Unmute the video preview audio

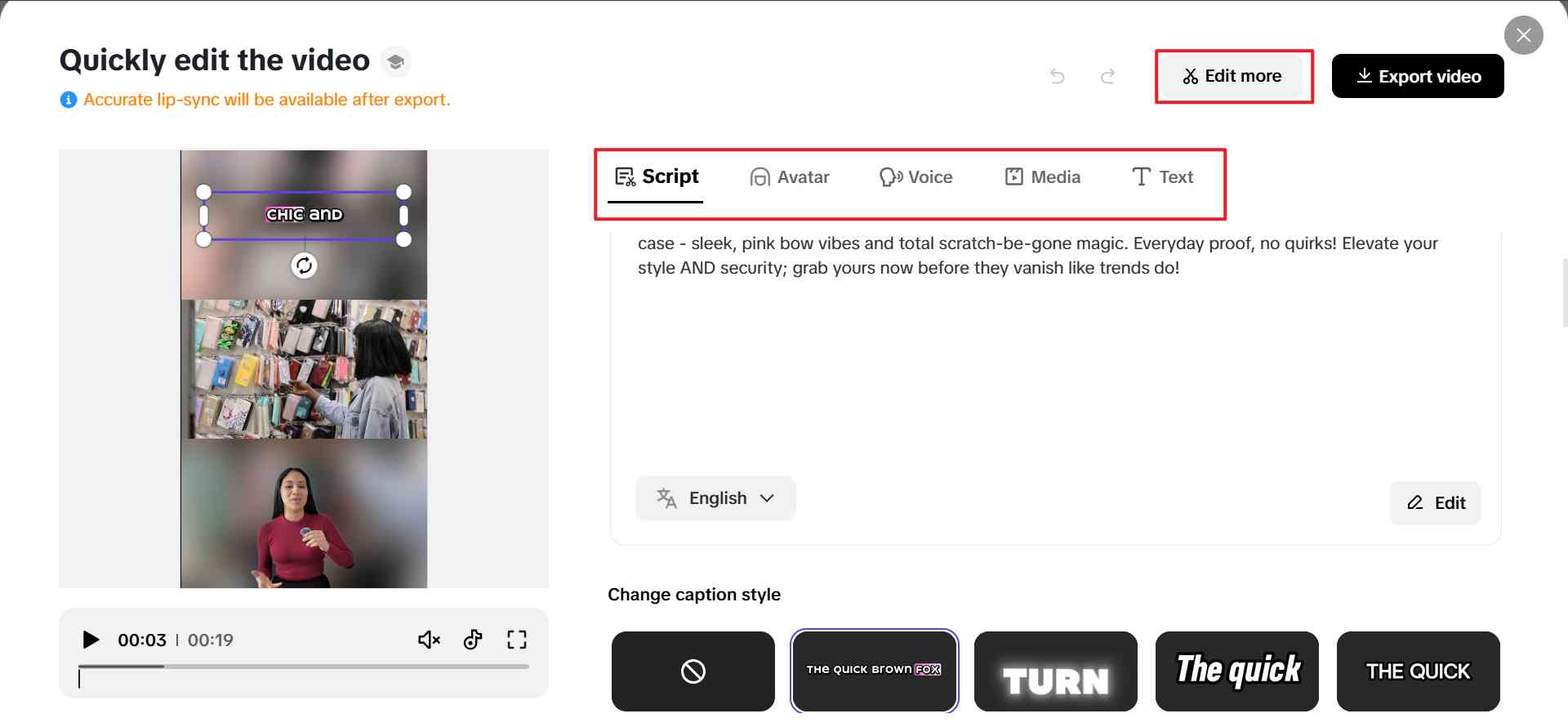tap(429, 640)
